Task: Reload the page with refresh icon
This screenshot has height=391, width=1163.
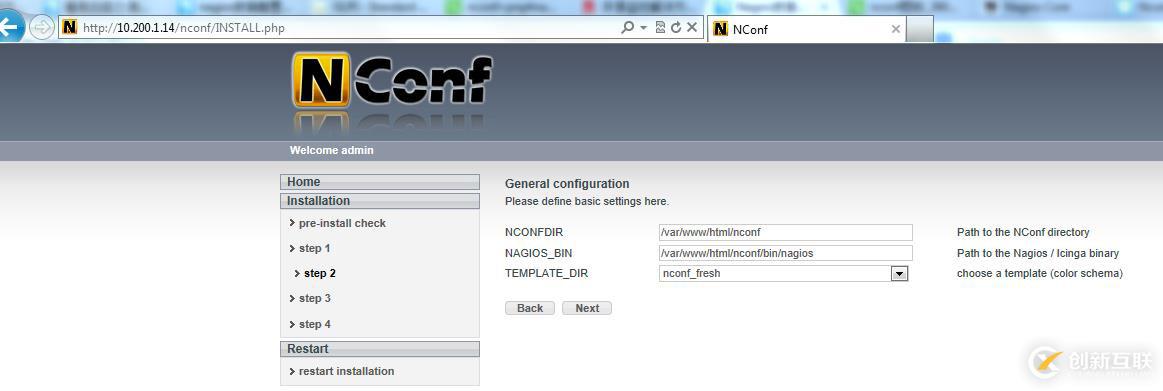Action: coord(676,27)
